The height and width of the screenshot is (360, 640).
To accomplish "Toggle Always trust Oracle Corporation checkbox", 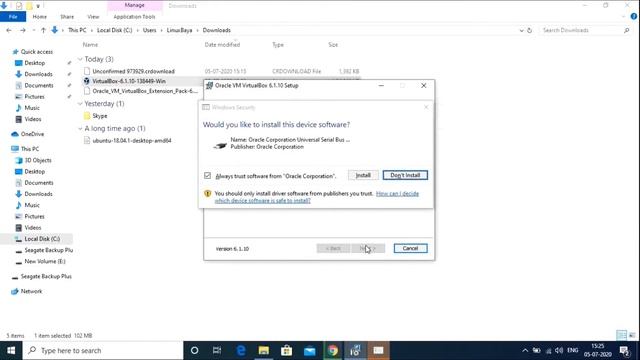I will click(207, 176).
